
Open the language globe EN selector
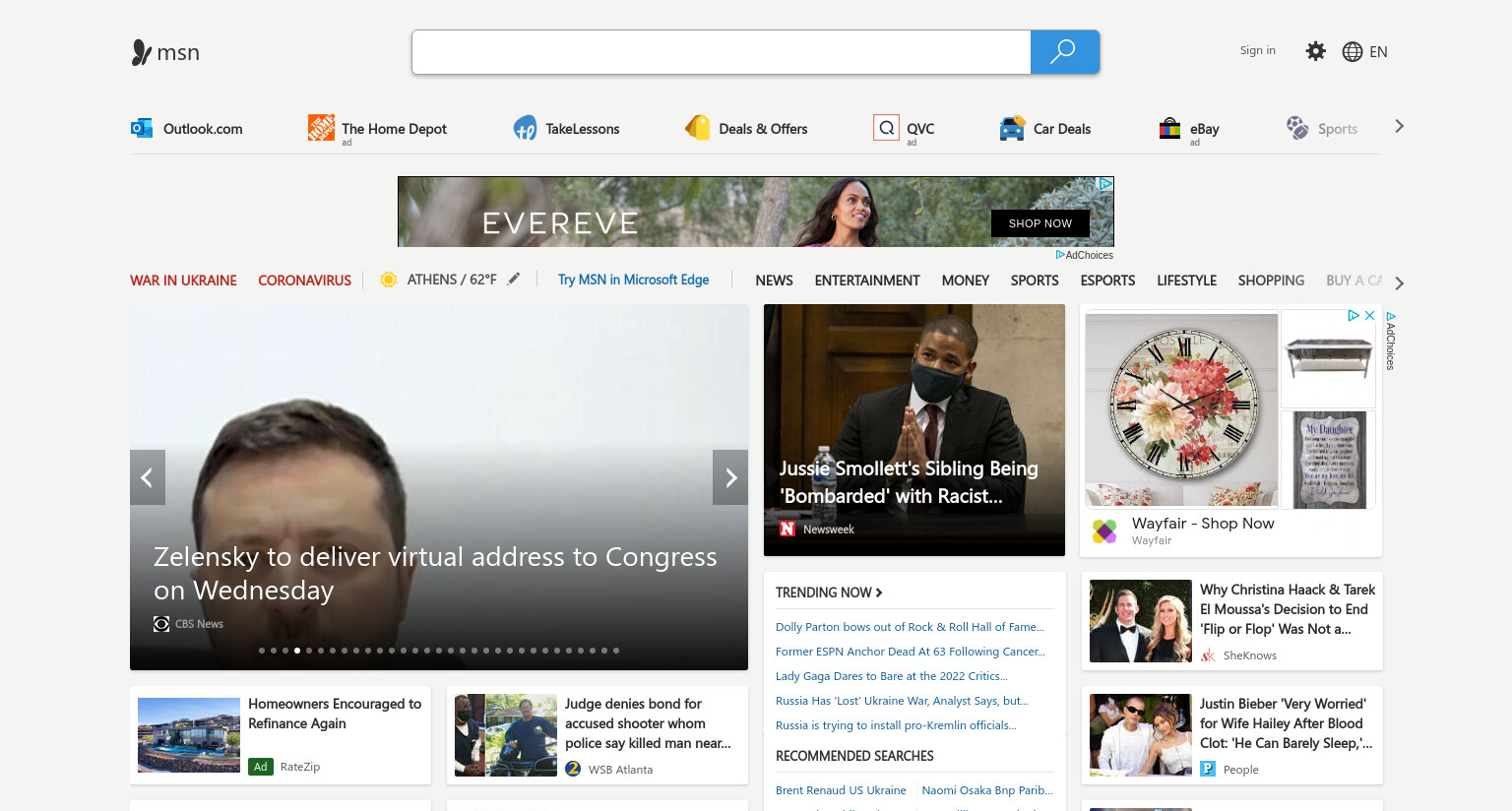[x=1364, y=52]
